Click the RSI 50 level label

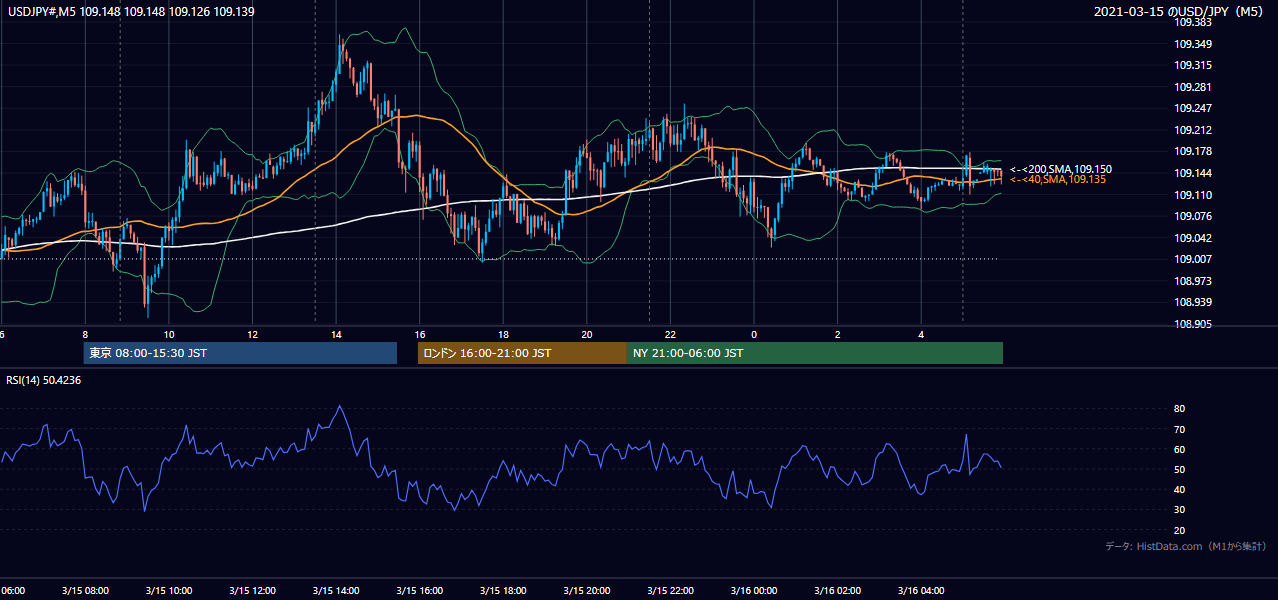[1179, 469]
